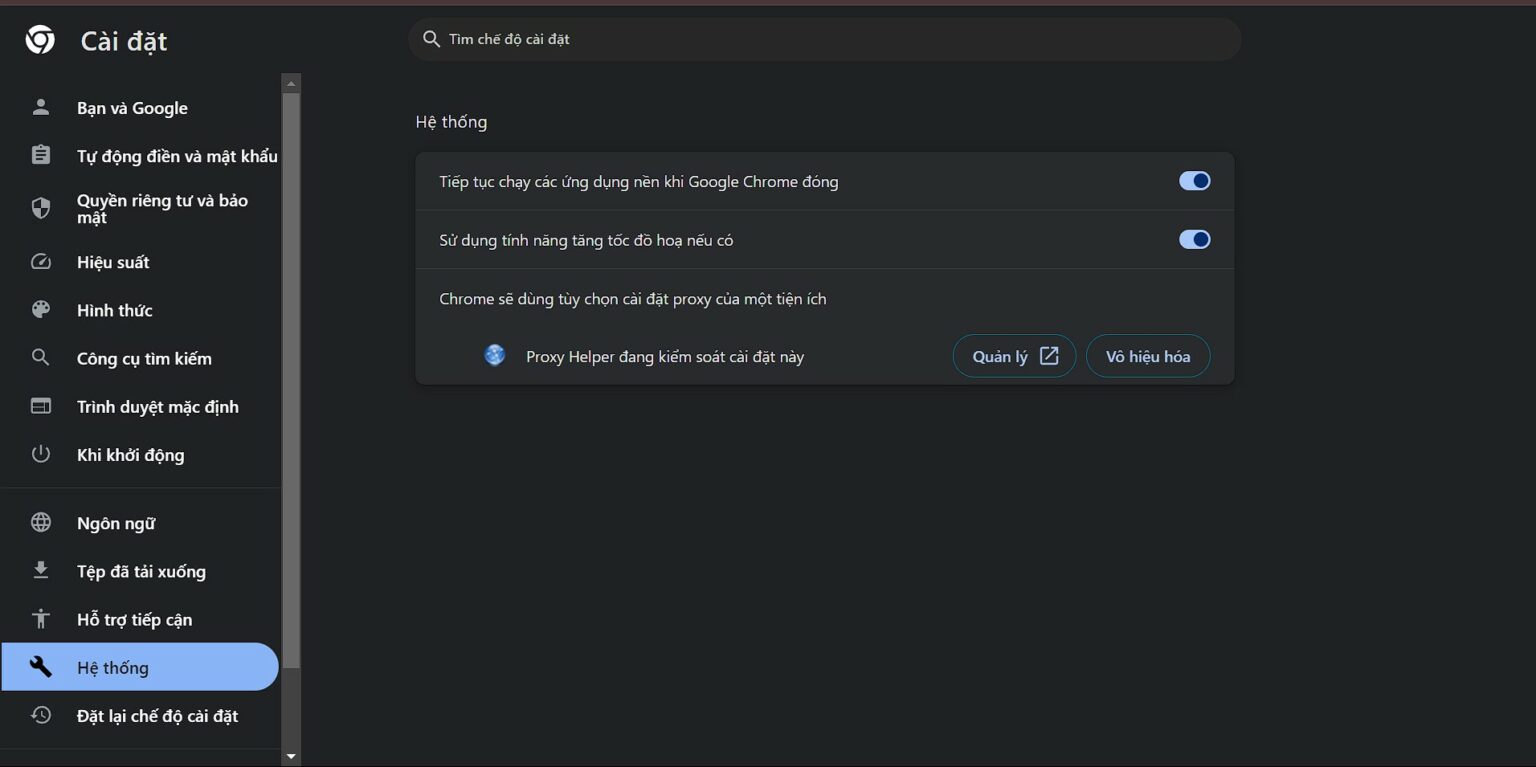Switch to the Khi khởi động section
This screenshot has height=767, width=1536.
(131, 455)
